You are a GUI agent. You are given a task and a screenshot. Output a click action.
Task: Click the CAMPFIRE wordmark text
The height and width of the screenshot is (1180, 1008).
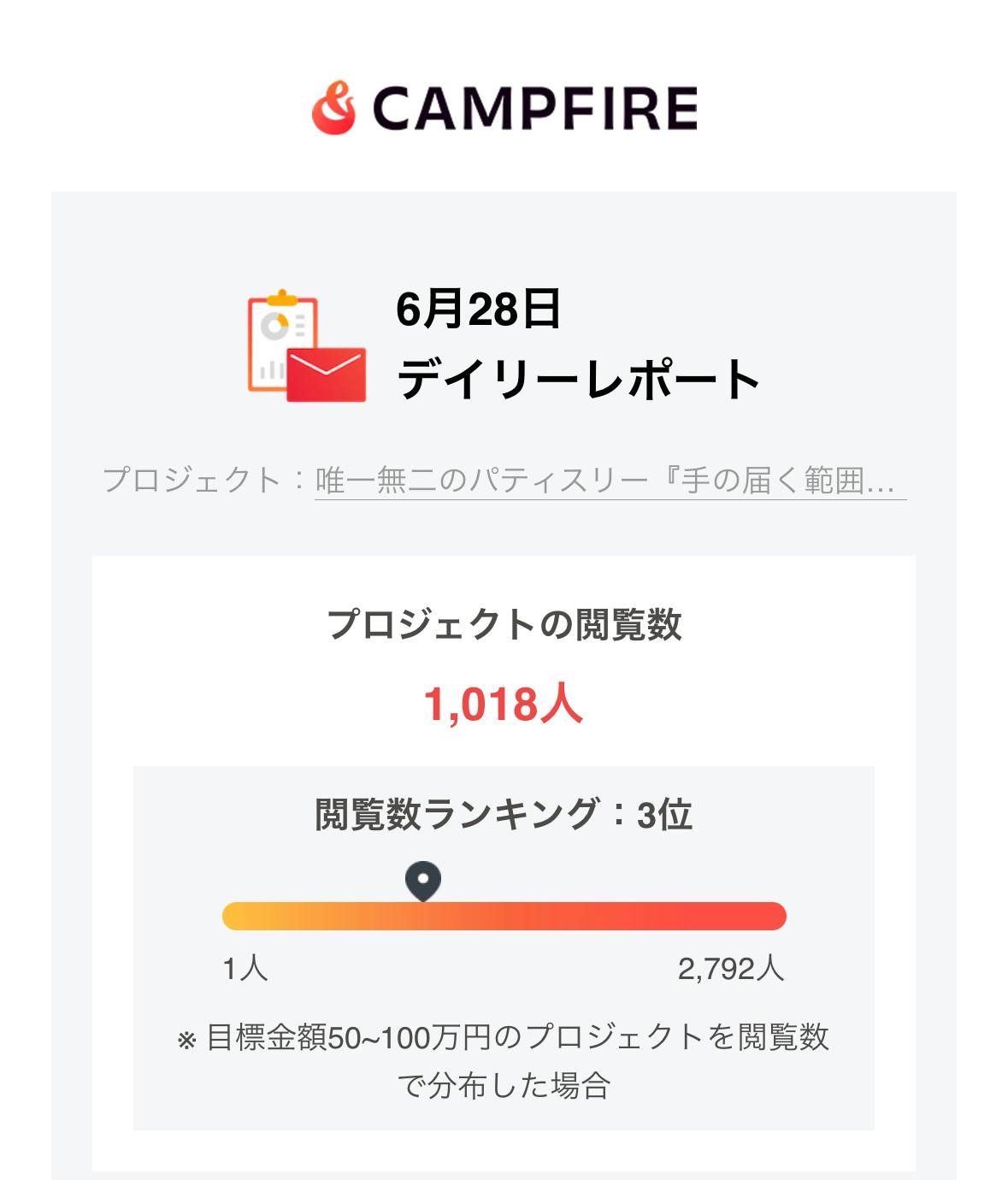pos(535,109)
